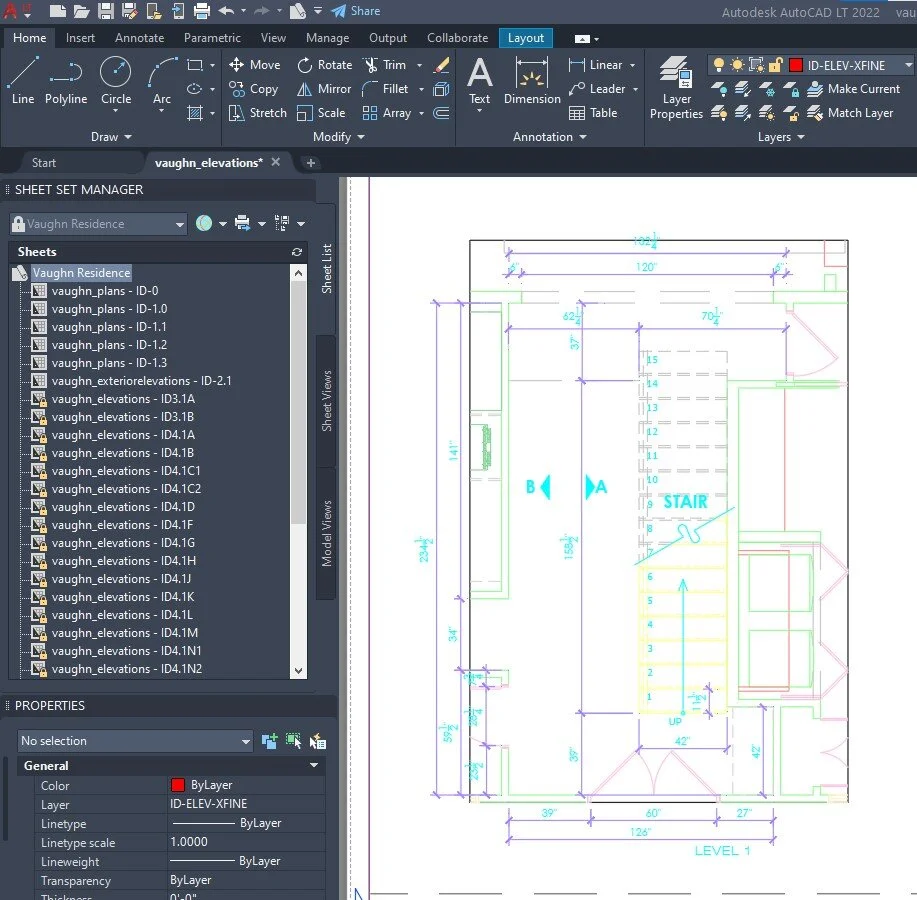
Task: Refresh the Sheets list
Action: 296,252
